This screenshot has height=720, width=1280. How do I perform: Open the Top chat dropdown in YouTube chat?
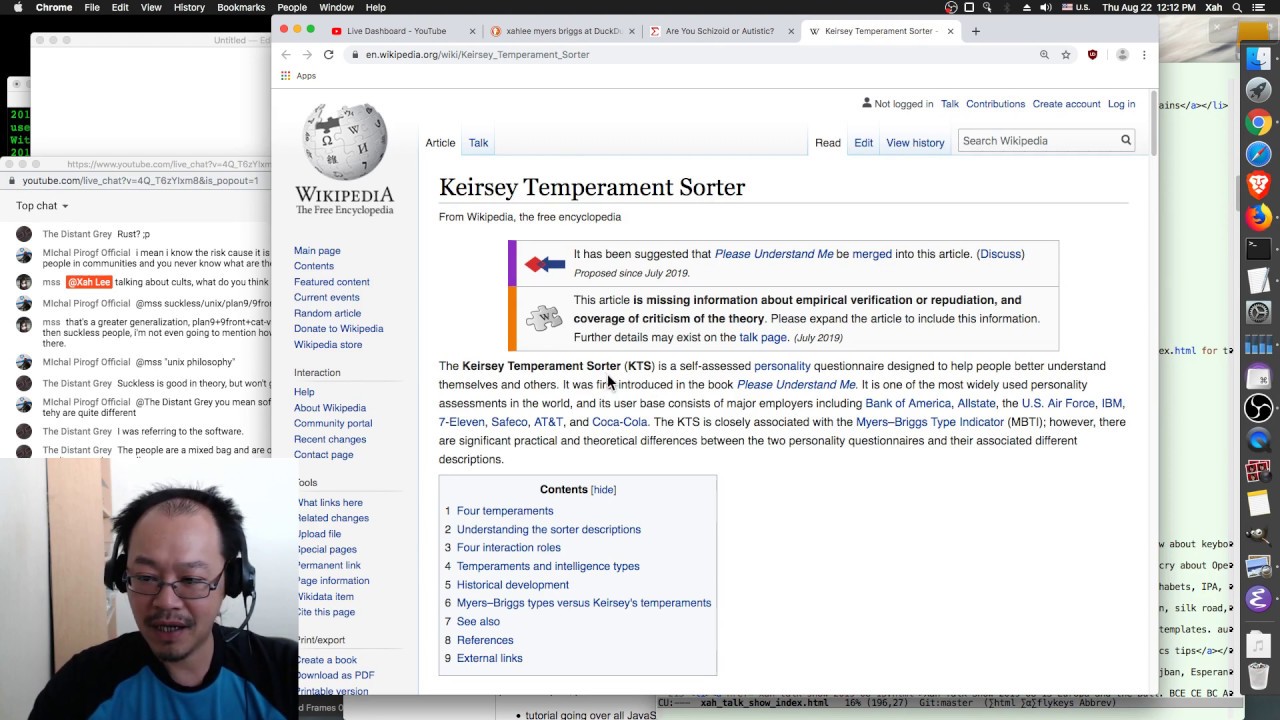pos(42,206)
